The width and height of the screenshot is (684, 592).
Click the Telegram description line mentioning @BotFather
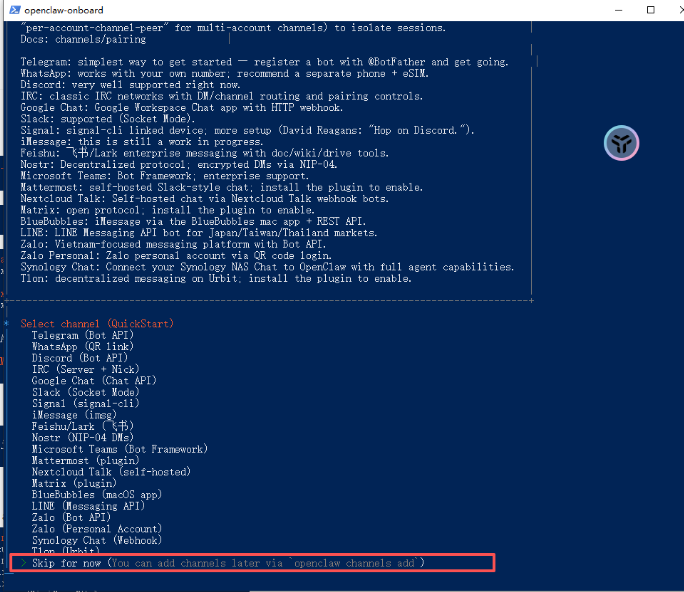pos(264,62)
